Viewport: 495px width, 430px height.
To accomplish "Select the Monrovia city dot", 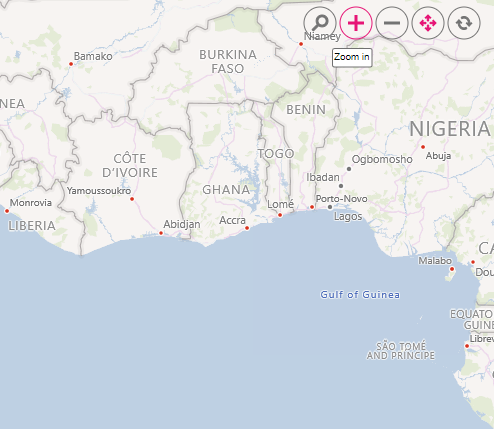I will pyautogui.click(x=7, y=211).
